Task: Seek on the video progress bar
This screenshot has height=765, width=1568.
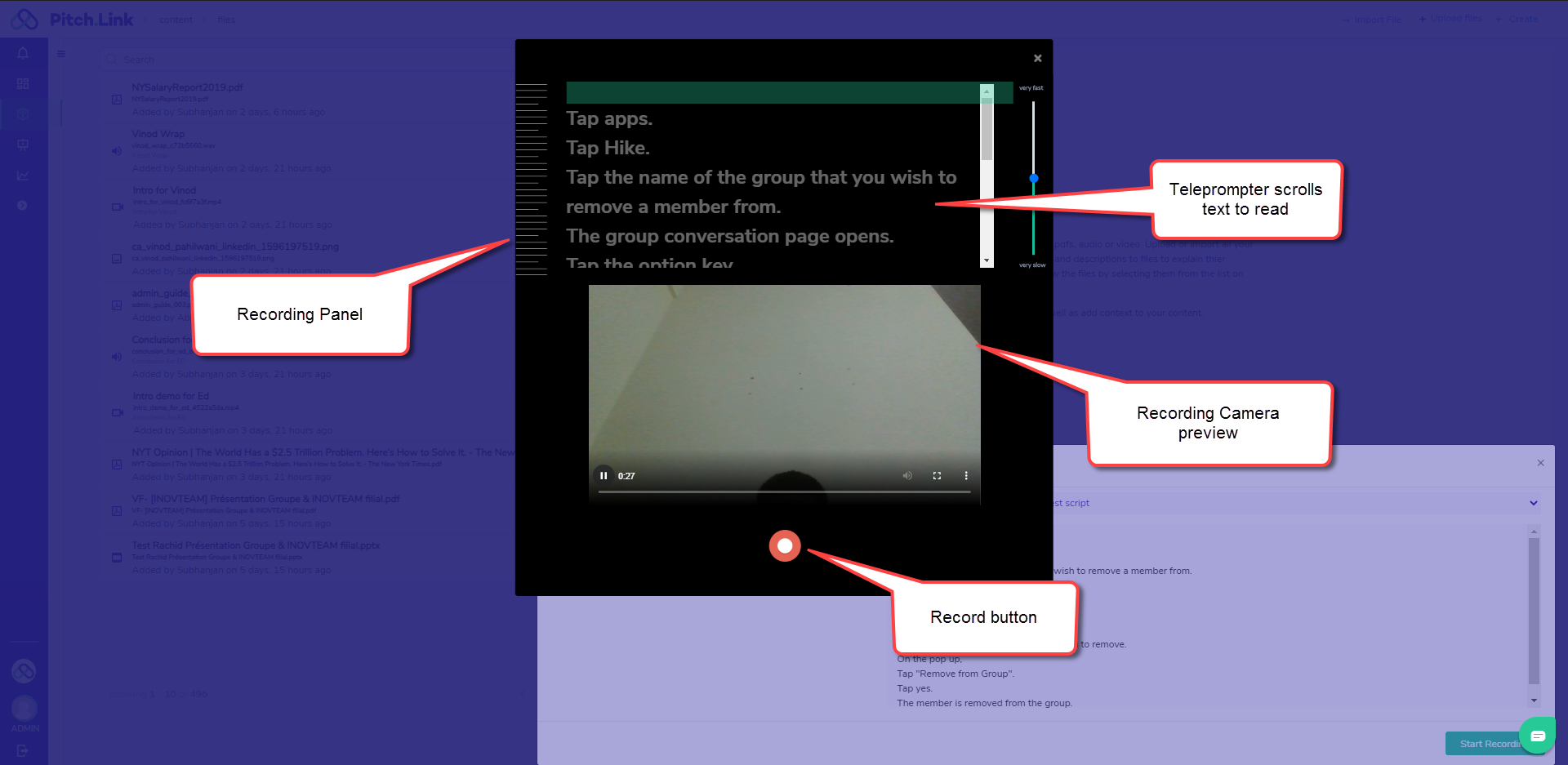Action: pos(784,492)
